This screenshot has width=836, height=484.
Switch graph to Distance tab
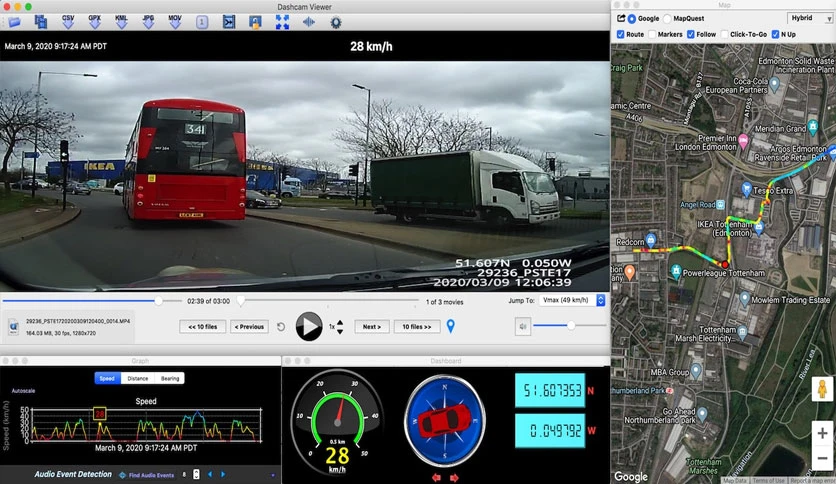click(138, 378)
